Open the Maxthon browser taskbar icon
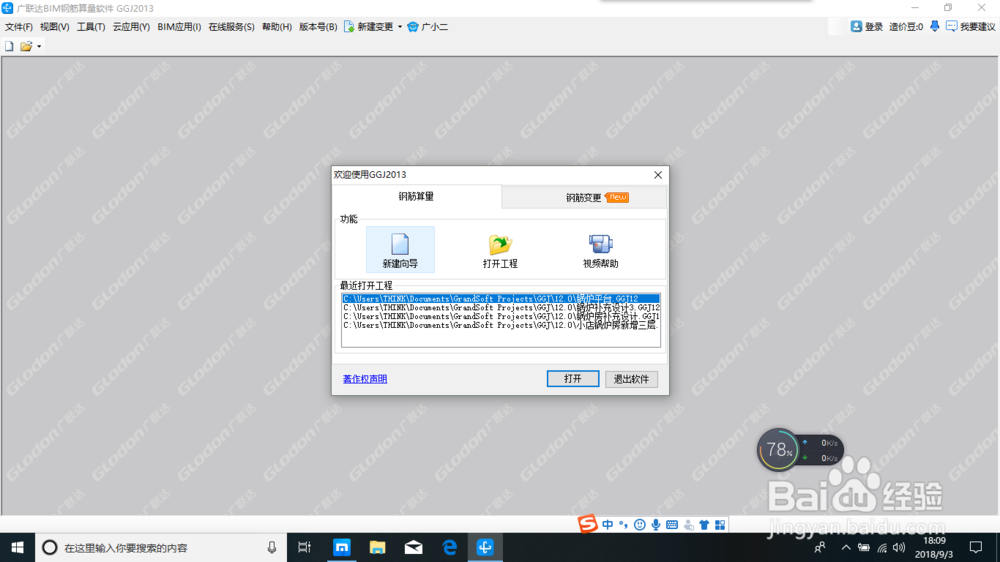 [x=342, y=547]
